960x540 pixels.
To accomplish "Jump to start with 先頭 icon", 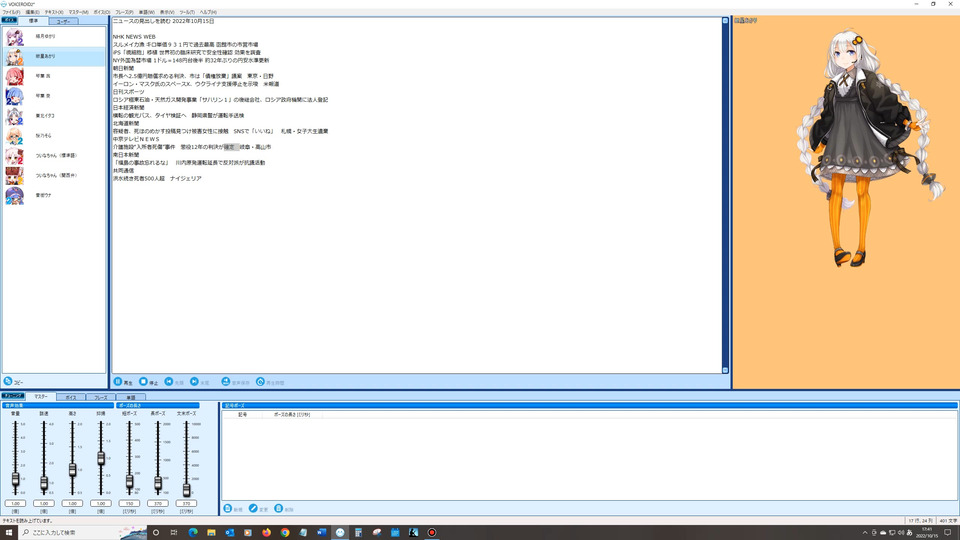I will (x=169, y=381).
